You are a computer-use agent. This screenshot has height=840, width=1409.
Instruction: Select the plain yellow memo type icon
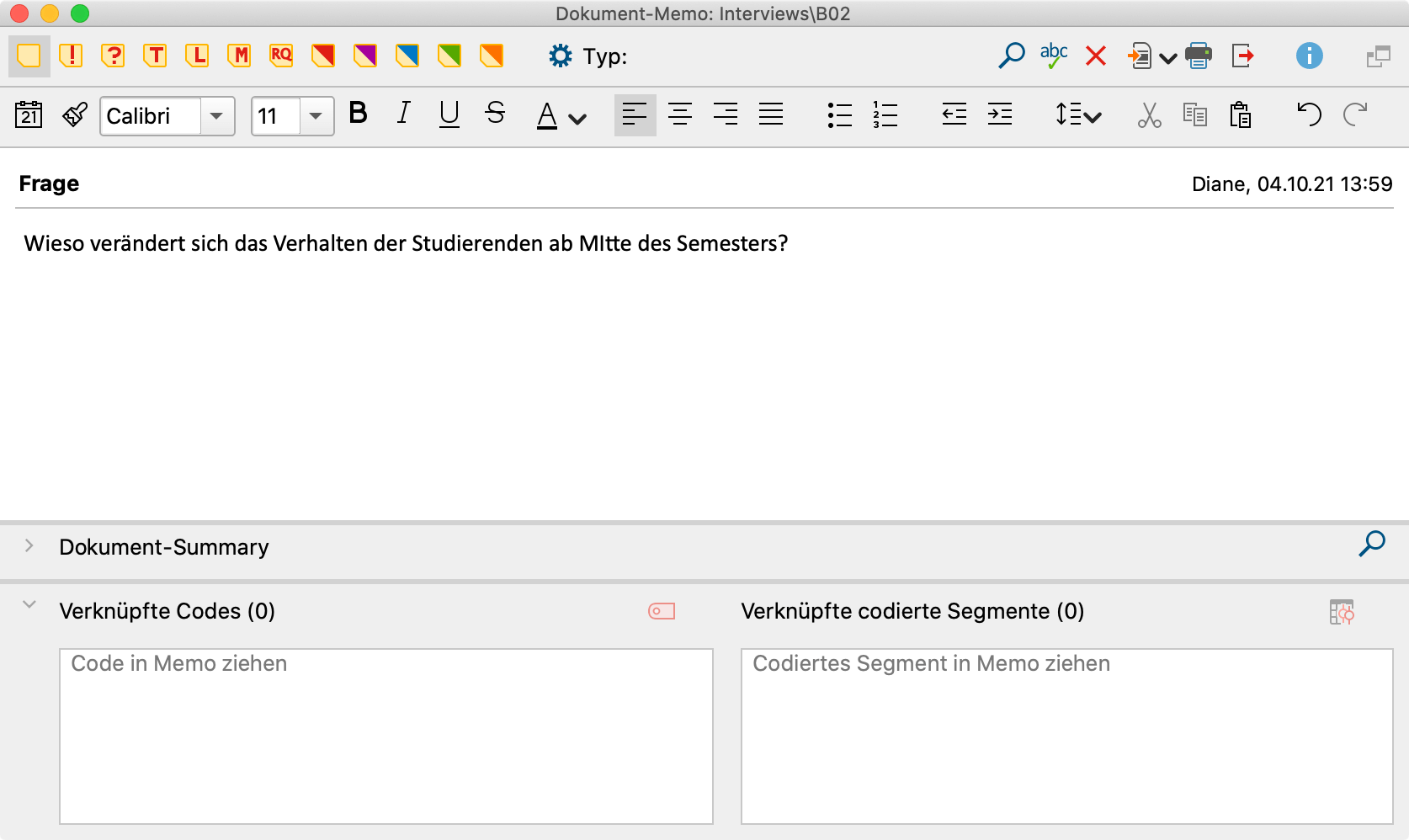coord(29,56)
